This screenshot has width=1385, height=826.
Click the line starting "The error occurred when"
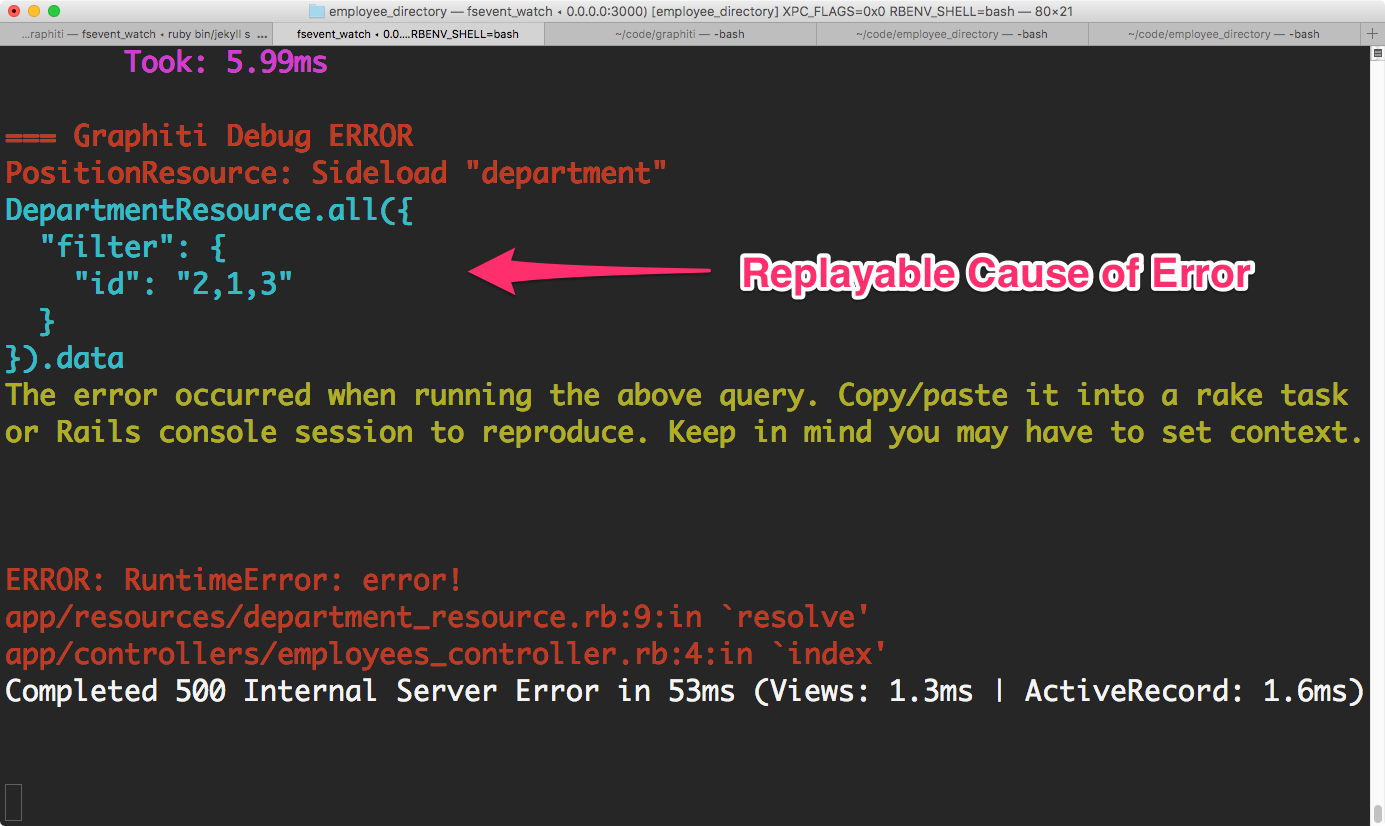point(677,395)
